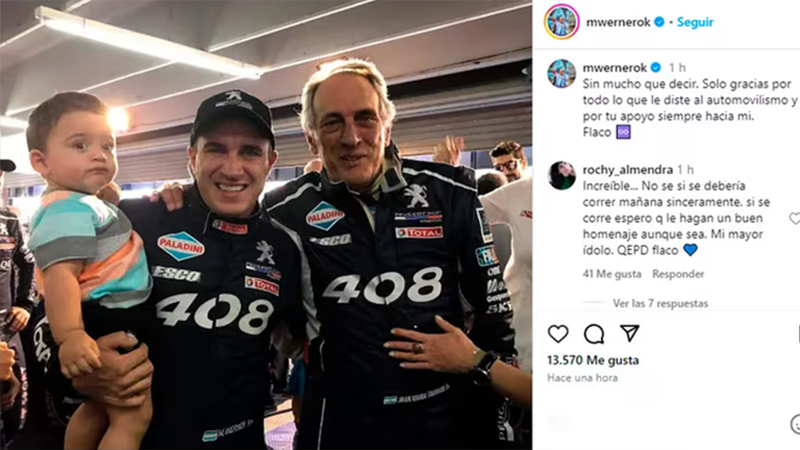Toggle like on rochy_almendra's comment
This screenshot has height=450, width=800.
point(794,219)
